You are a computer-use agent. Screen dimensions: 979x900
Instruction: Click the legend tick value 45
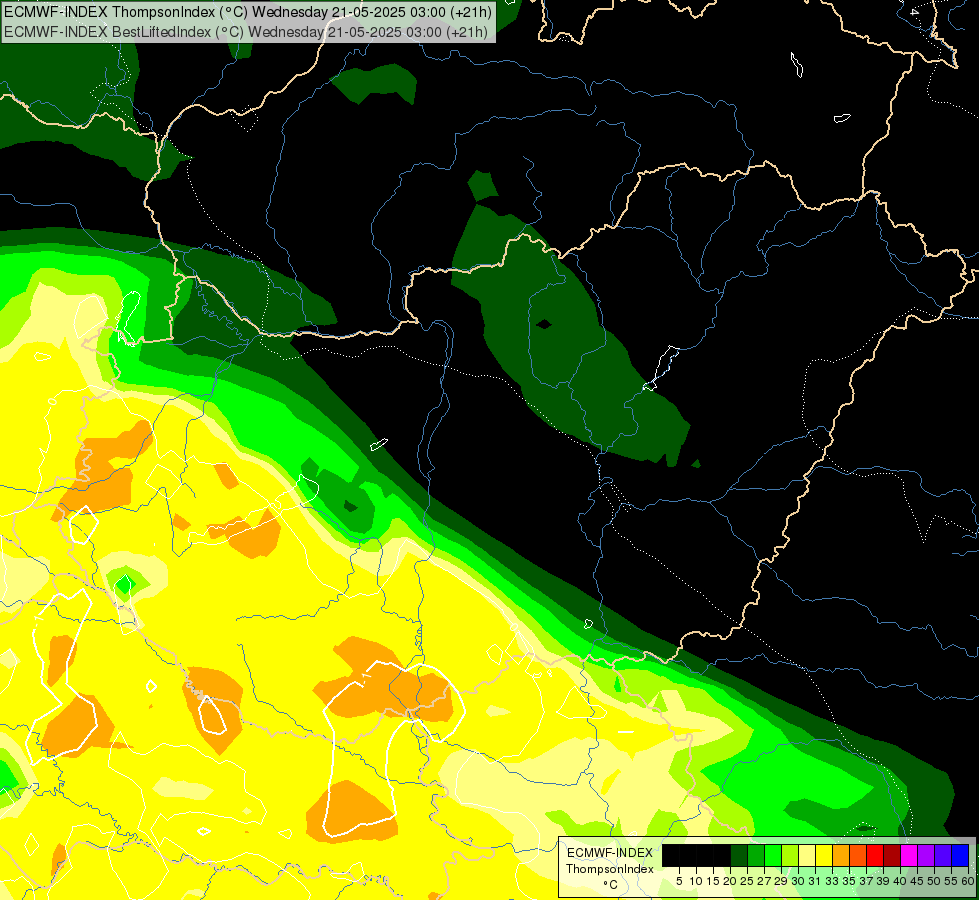(917, 881)
